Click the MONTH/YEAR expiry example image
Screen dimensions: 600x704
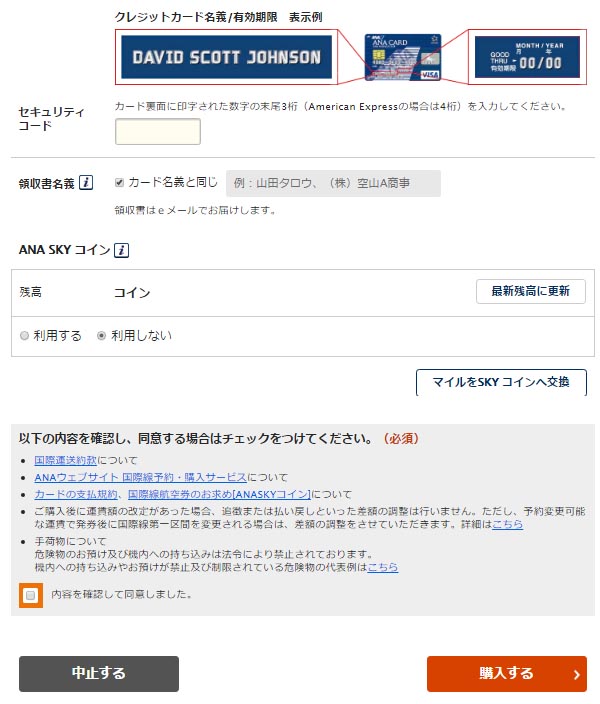tap(527, 57)
